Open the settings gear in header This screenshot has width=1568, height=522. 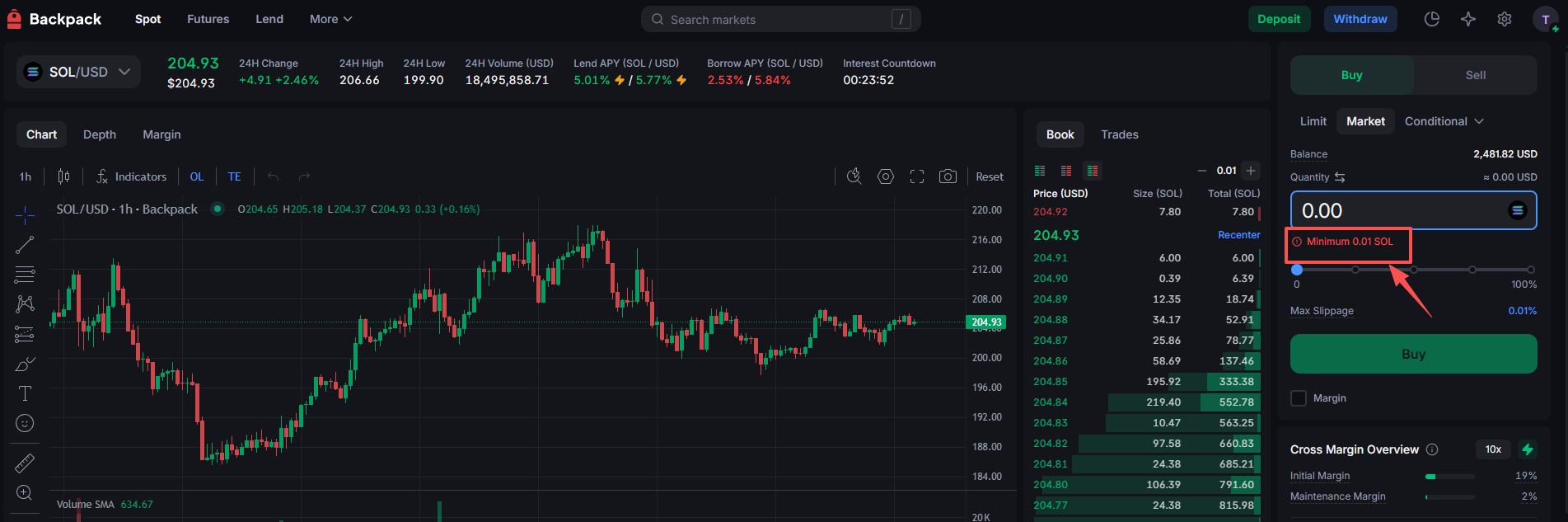point(1504,19)
